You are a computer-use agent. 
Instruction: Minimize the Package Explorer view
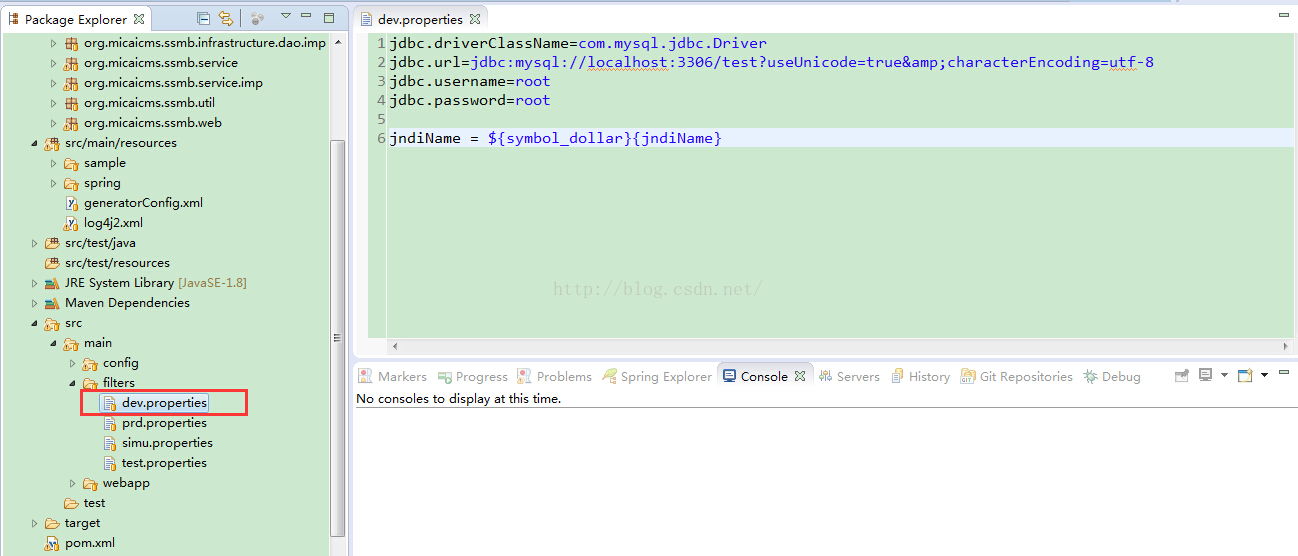(307, 17)
